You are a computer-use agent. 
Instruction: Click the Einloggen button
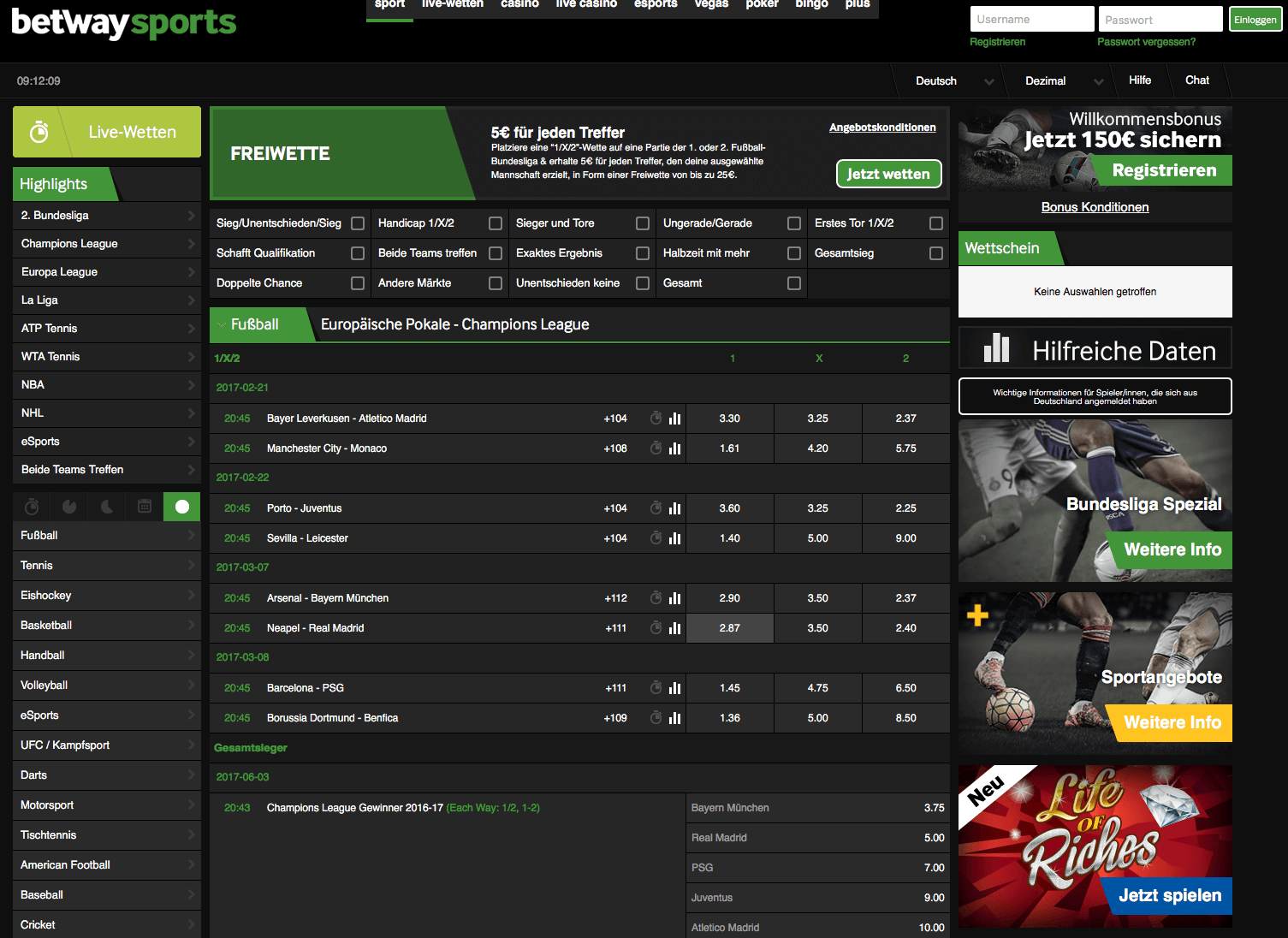coord(1255,20)
